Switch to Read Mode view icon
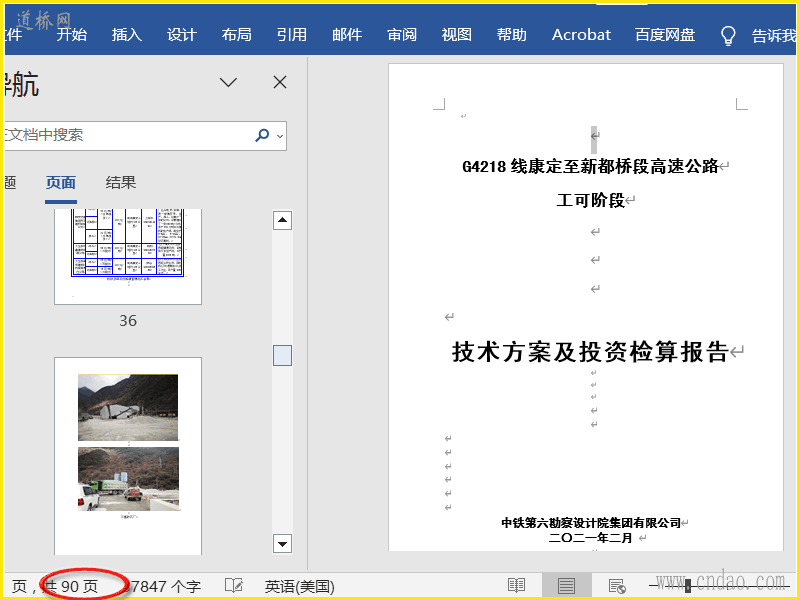The image size is (800, 600). click(x=516, y=586)
